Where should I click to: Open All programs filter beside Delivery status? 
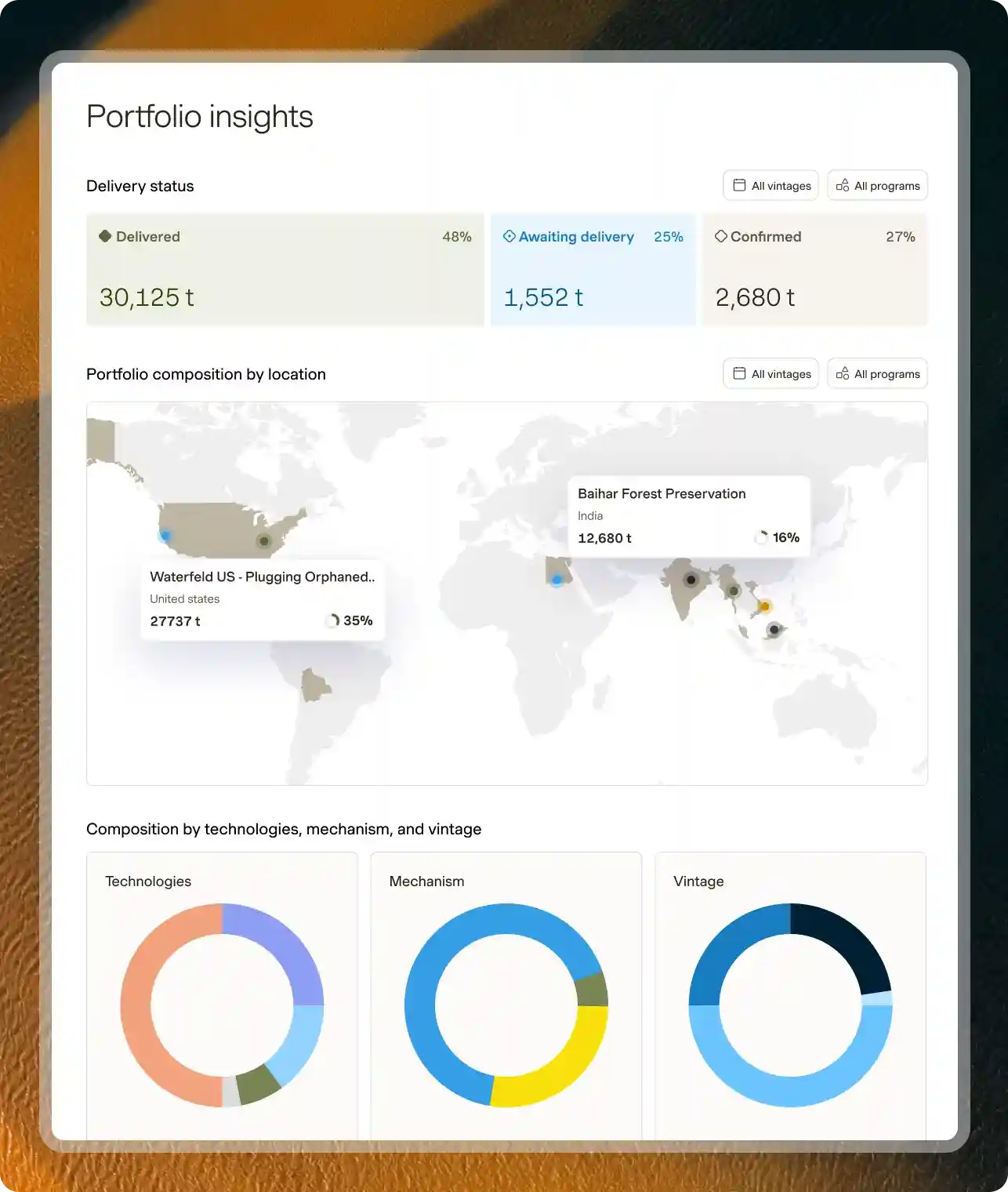coord(877,186)
